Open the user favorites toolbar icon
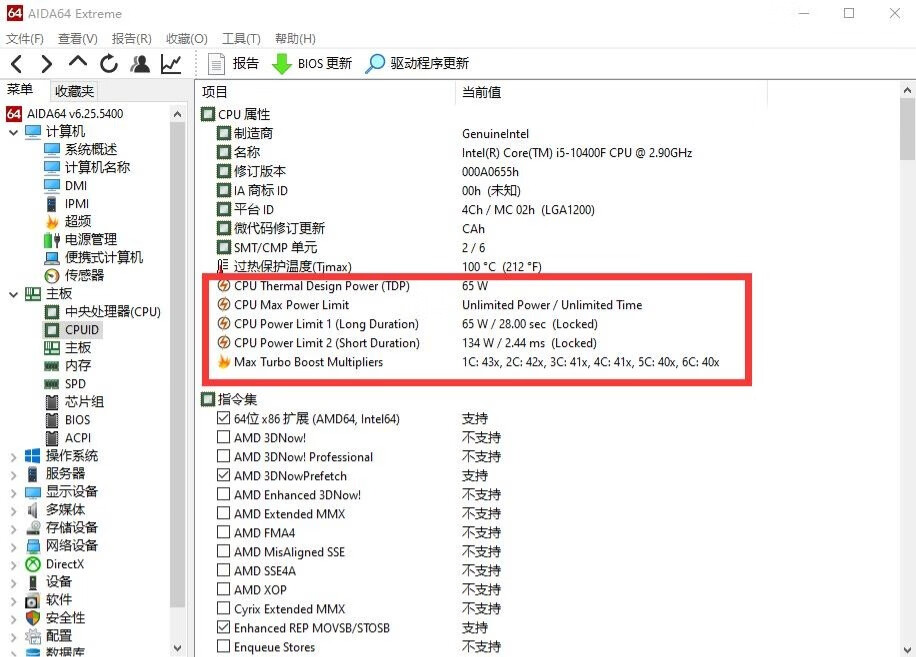The width and height of the screenshot is (916, 657). pos(140,63)
